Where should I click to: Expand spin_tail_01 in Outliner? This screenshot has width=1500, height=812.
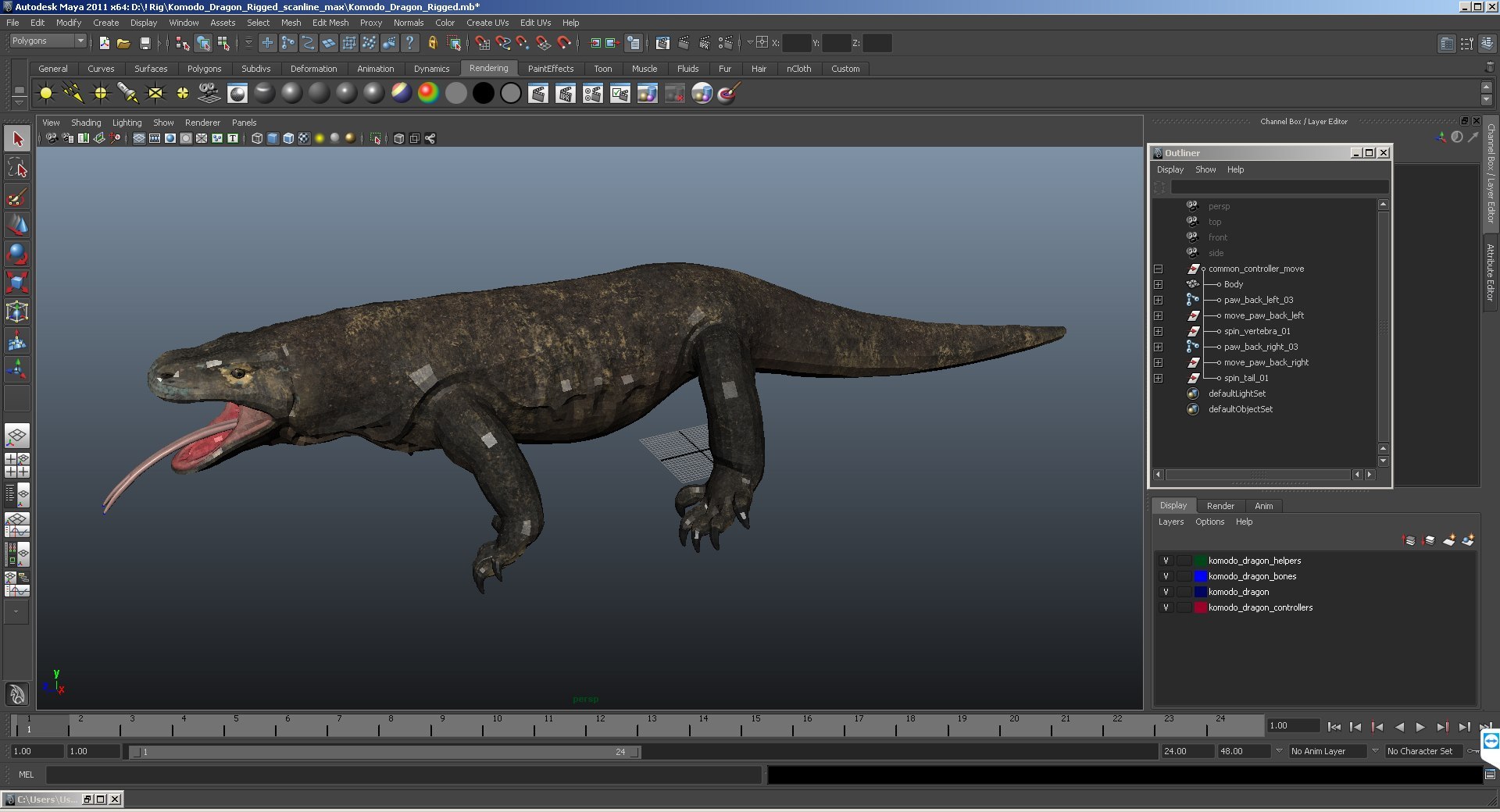coord(1158,379)
